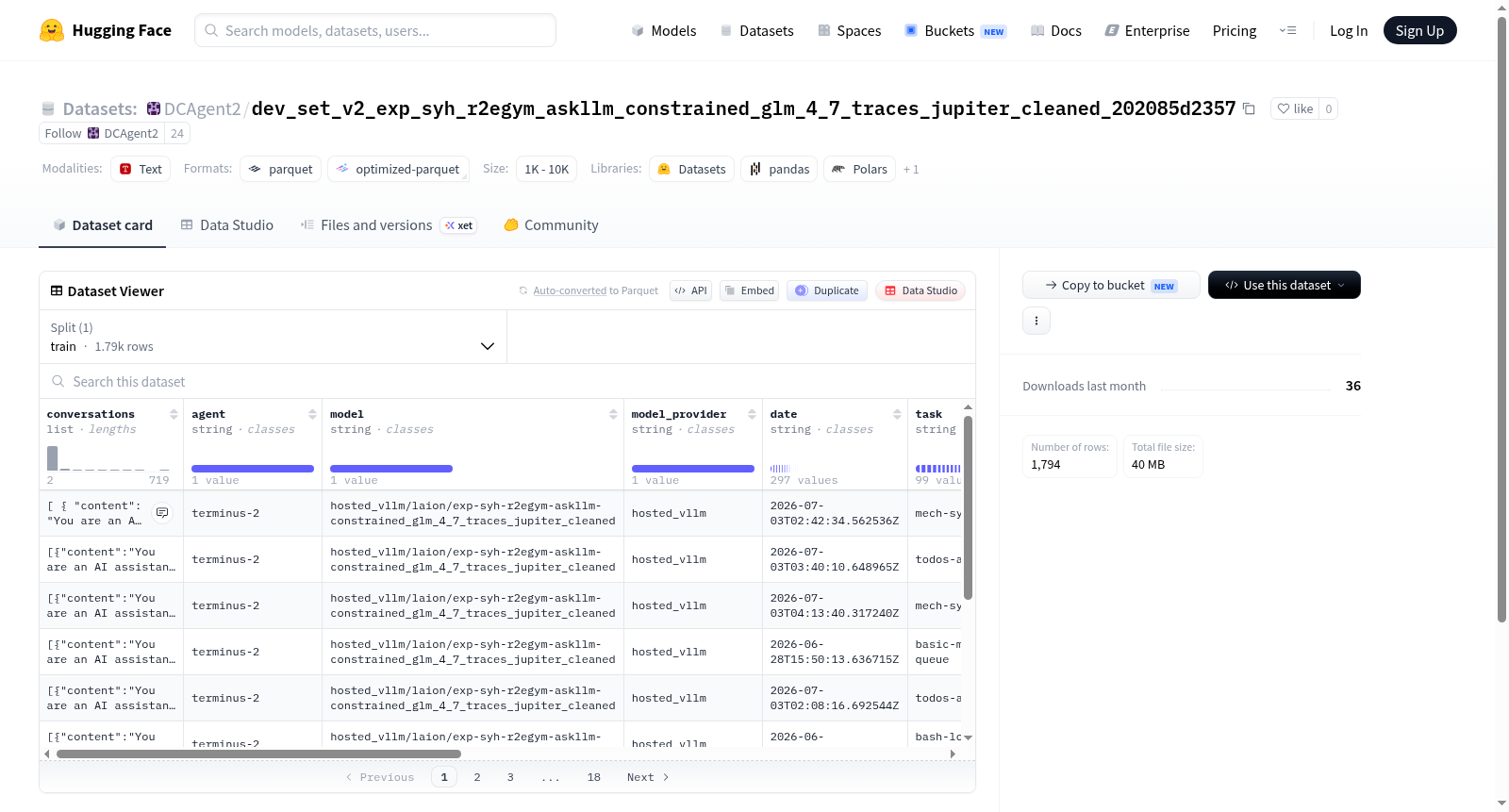Click the Hugging Face logo

[106, 30]
